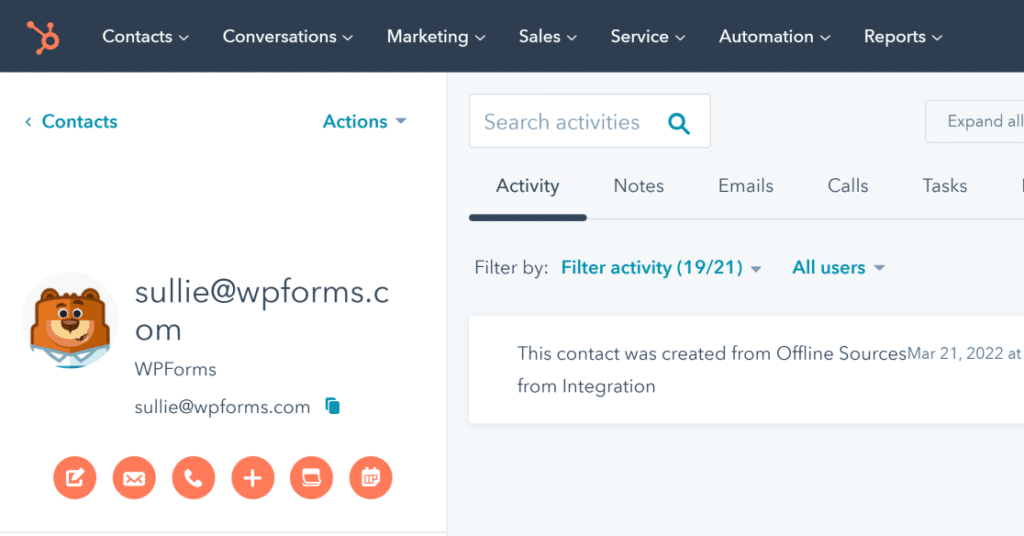The height and width of the screenshot is (536, 1024).
Task: Click the phone call icon button
Action: coord(193,479)
